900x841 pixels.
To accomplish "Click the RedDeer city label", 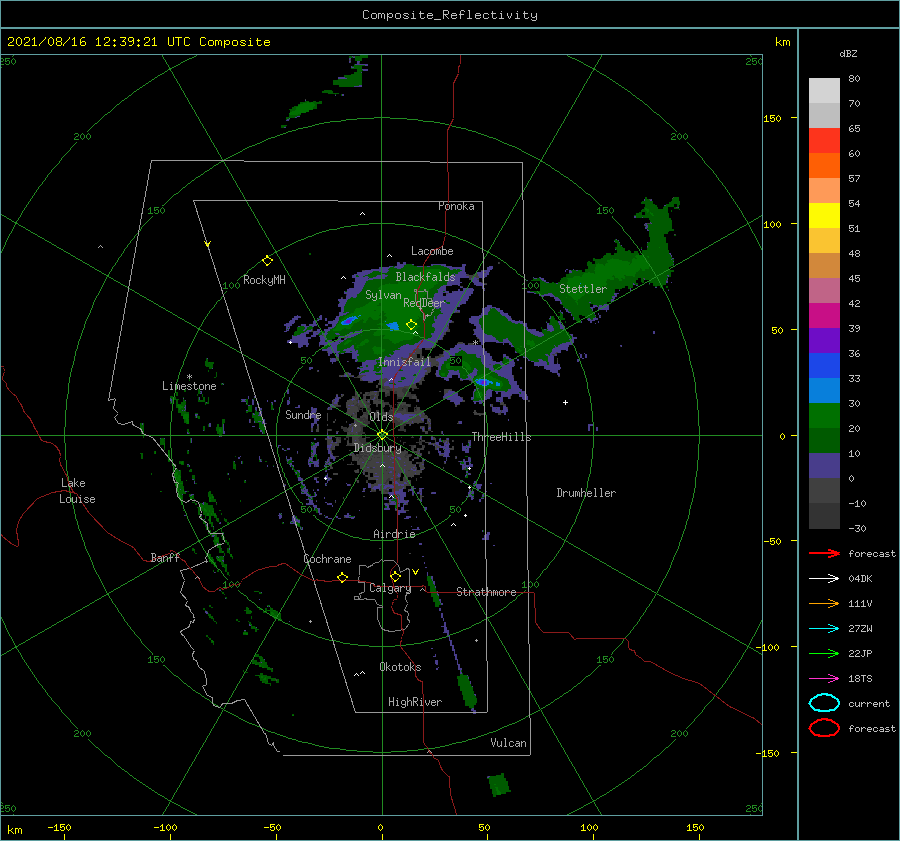I will 424,303.
